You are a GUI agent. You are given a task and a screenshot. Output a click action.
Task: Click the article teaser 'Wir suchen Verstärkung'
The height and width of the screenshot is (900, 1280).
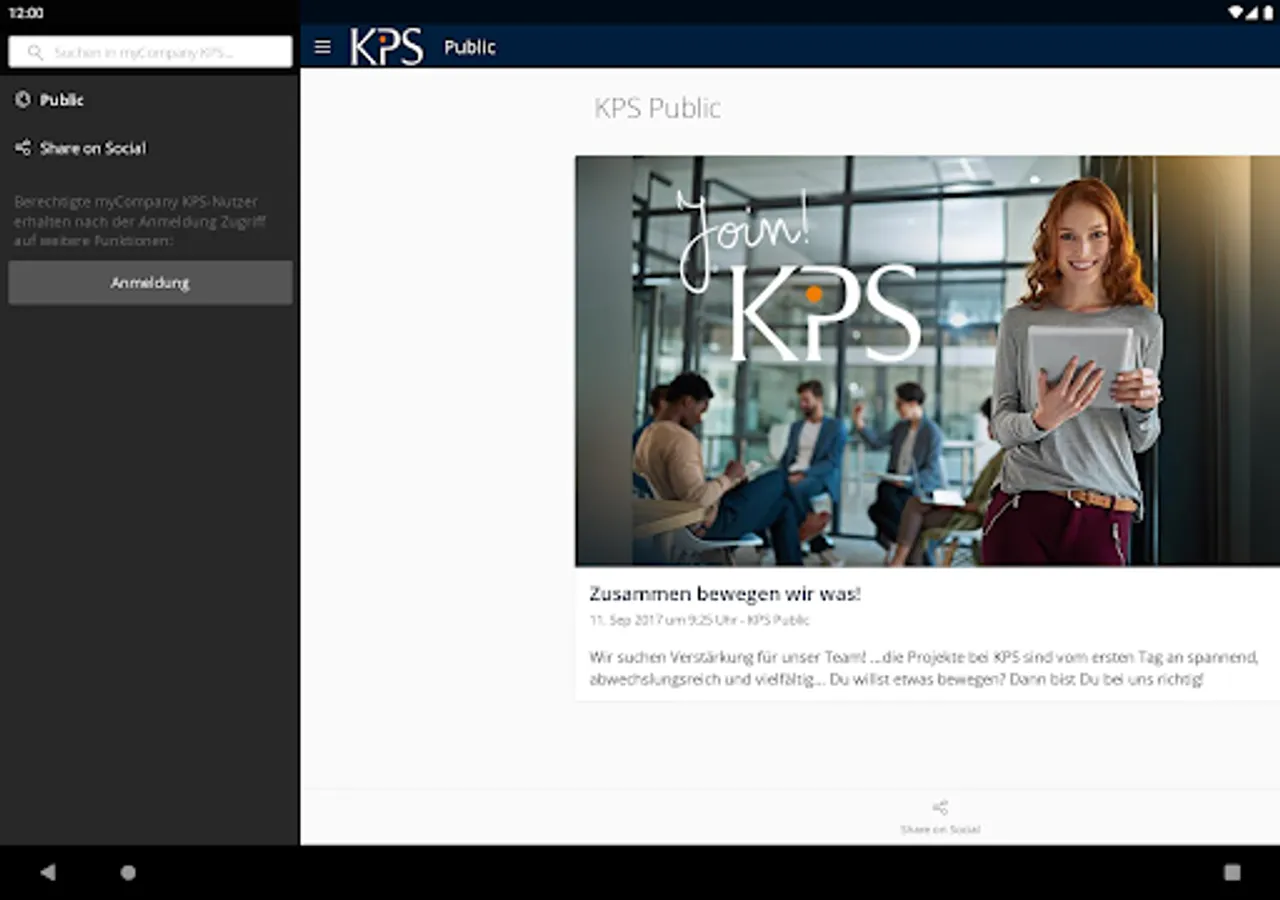coord(923,668)
